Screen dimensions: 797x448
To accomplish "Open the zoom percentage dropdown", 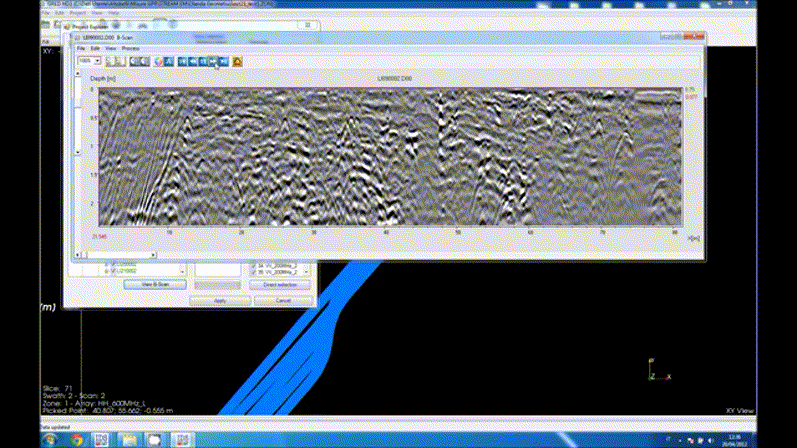I will (x=97, y=61).
